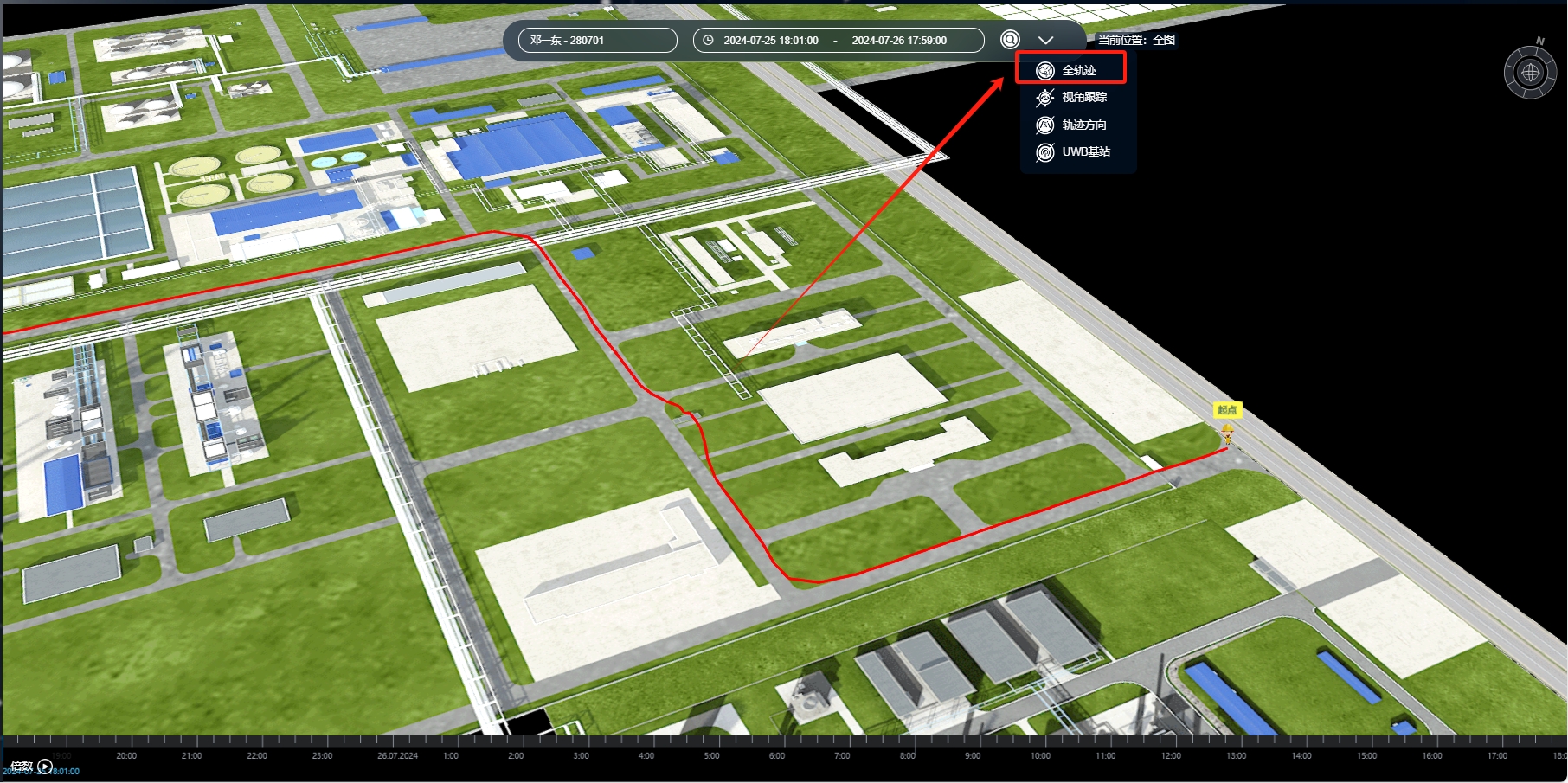The height and width of the screenshot is (783, 1568).
Task: Click the 全轨迹 globe icon
Action: tap(1045, 71)
